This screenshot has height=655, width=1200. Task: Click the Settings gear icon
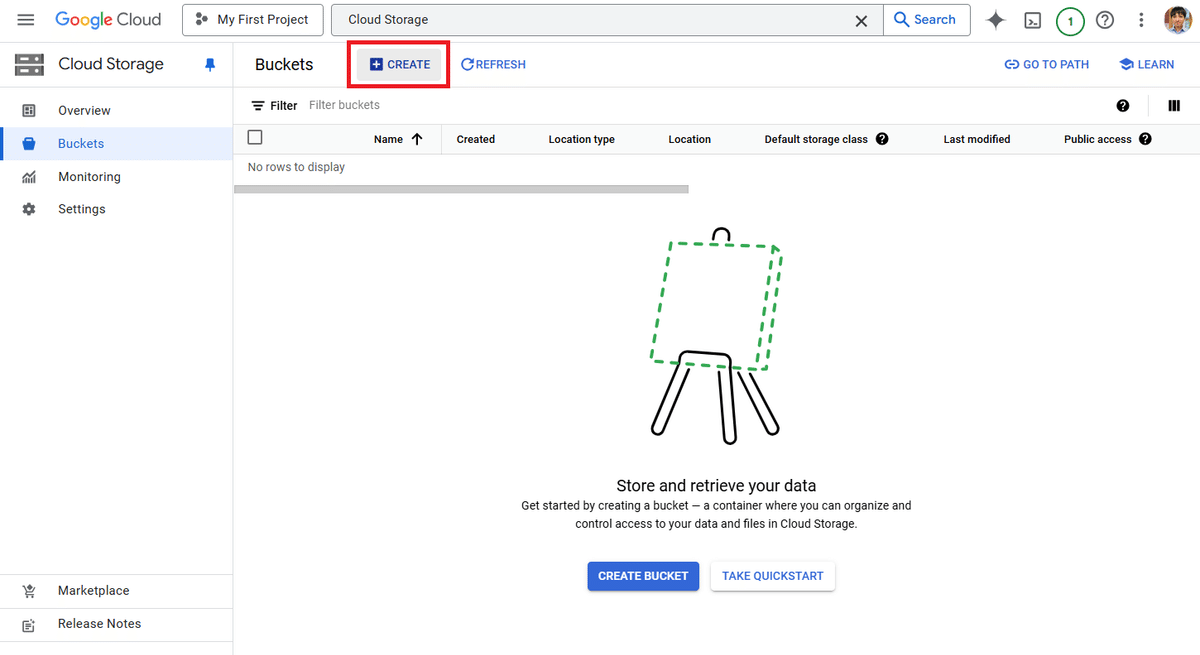pyautogui.click(x=29, y=209)
